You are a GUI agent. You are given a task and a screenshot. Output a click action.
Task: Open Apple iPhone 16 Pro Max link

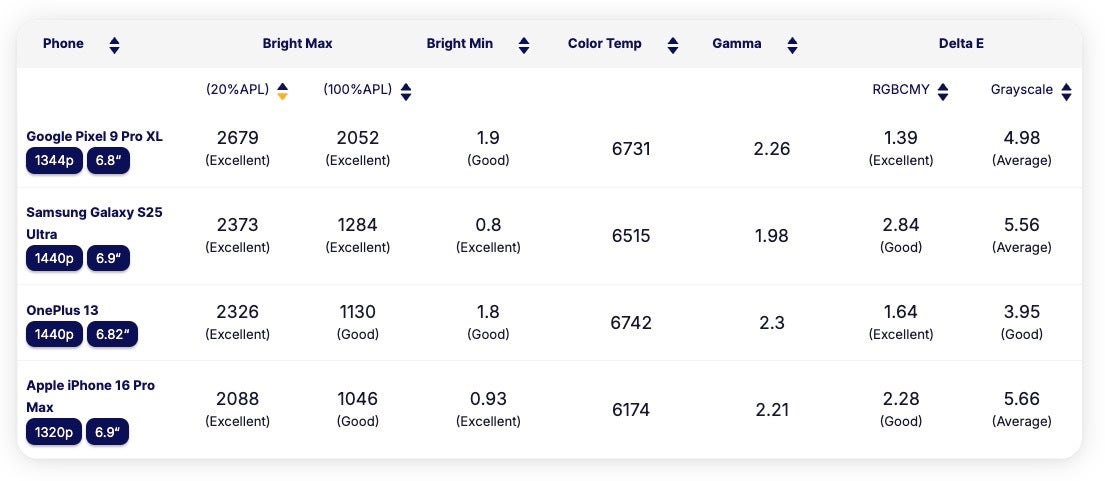[x=90, y=396]
